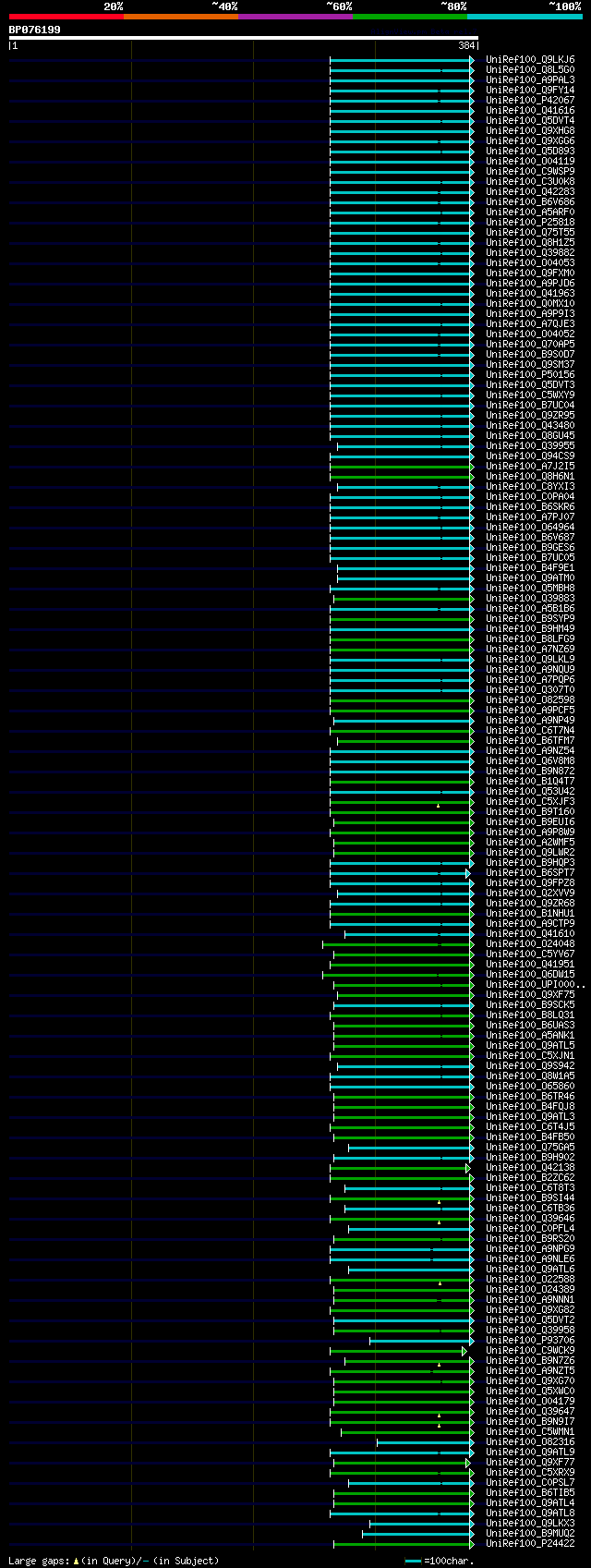
Task: Click the label UniRef100_Q43480
Action: [x=530, y=425]
